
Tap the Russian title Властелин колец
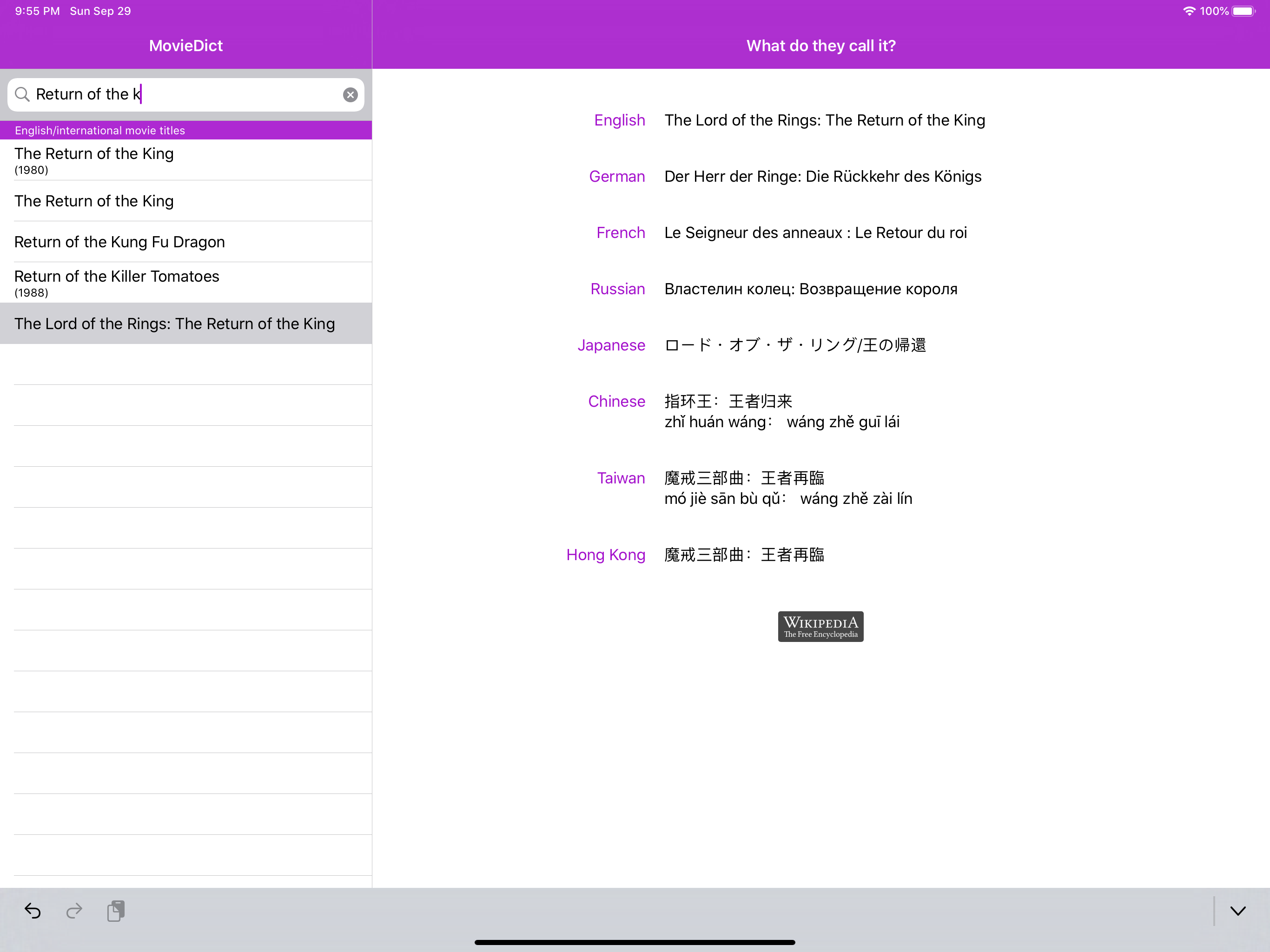click(811, 289)
